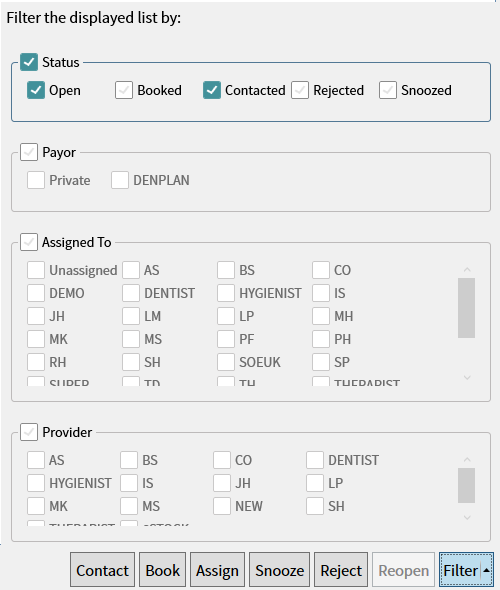This screenshot has width=500, height=590.
Task: Enable the Booked status checkbox
Action: click(124, 90)
